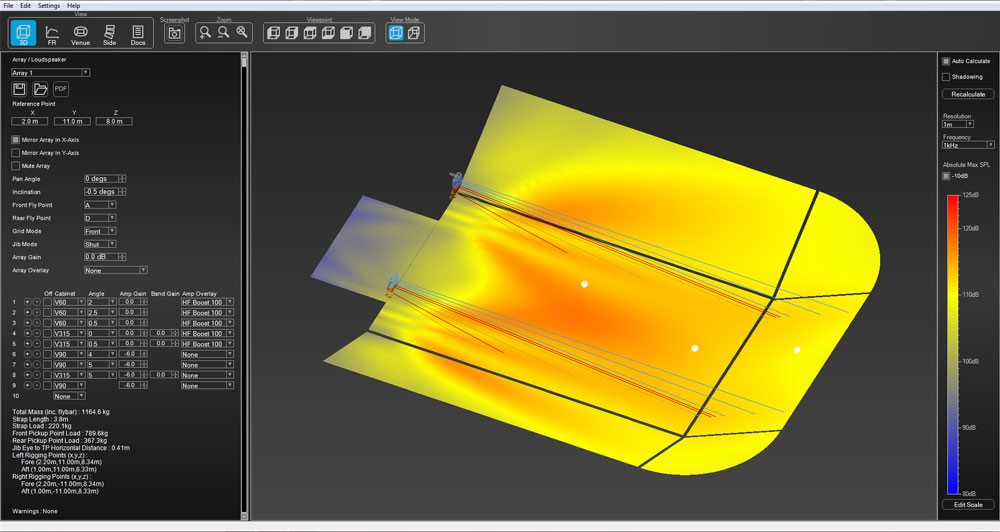Click the Edit Scale button
Viewport: 1000px width, 532px height.
[968, 504]
